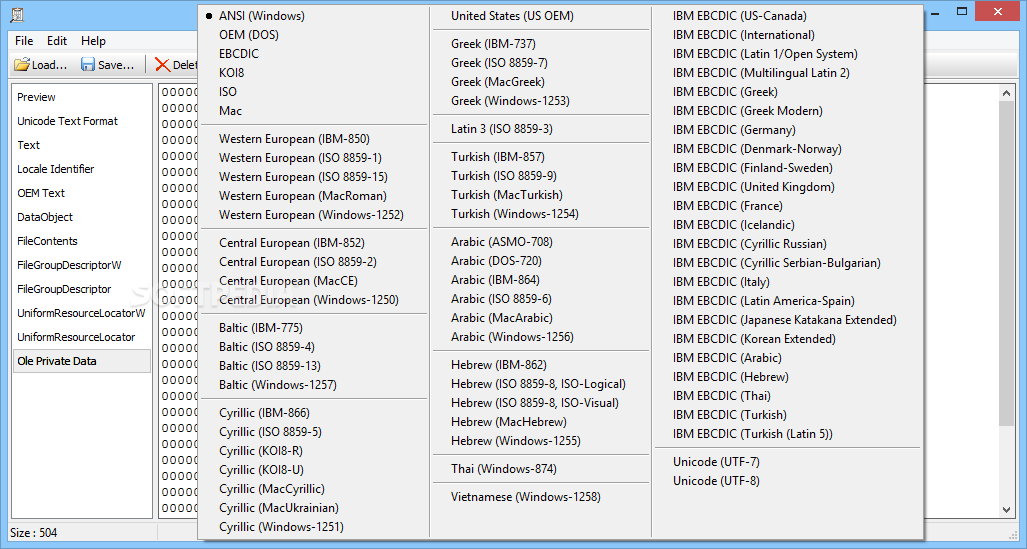This screenshot has height=549, width=1027.
Task: Select Ole Private Data in format list
Action: [57, 361]
